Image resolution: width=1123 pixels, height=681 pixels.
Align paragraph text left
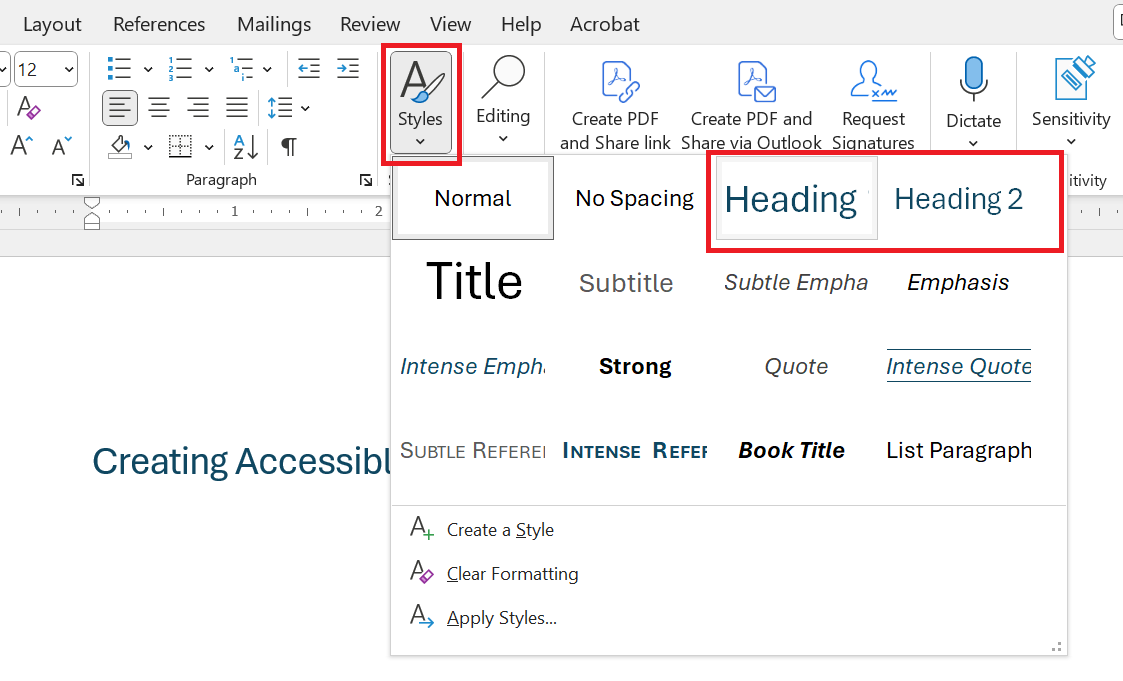120,107
